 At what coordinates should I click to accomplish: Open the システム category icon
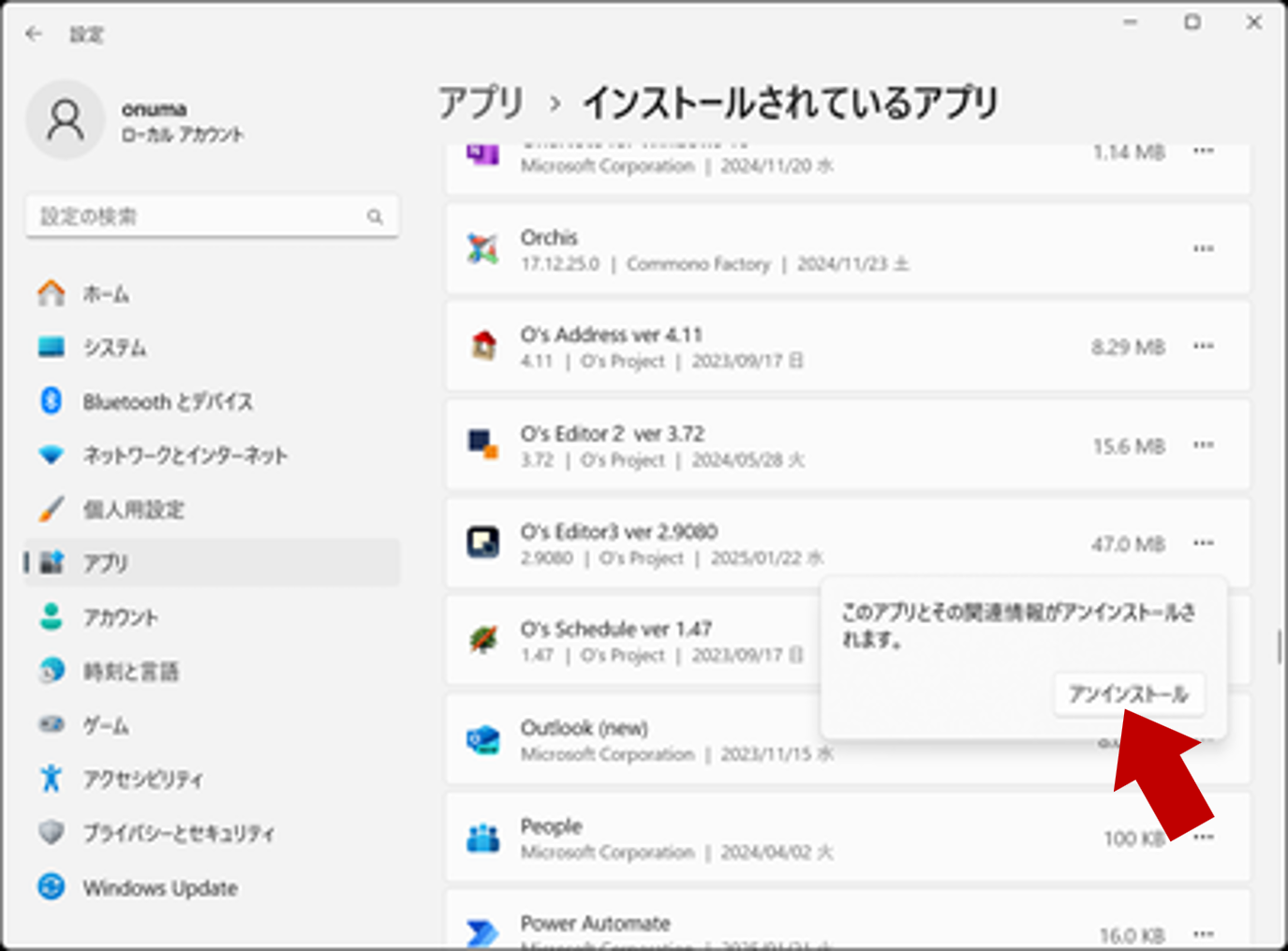pos(52,348)
